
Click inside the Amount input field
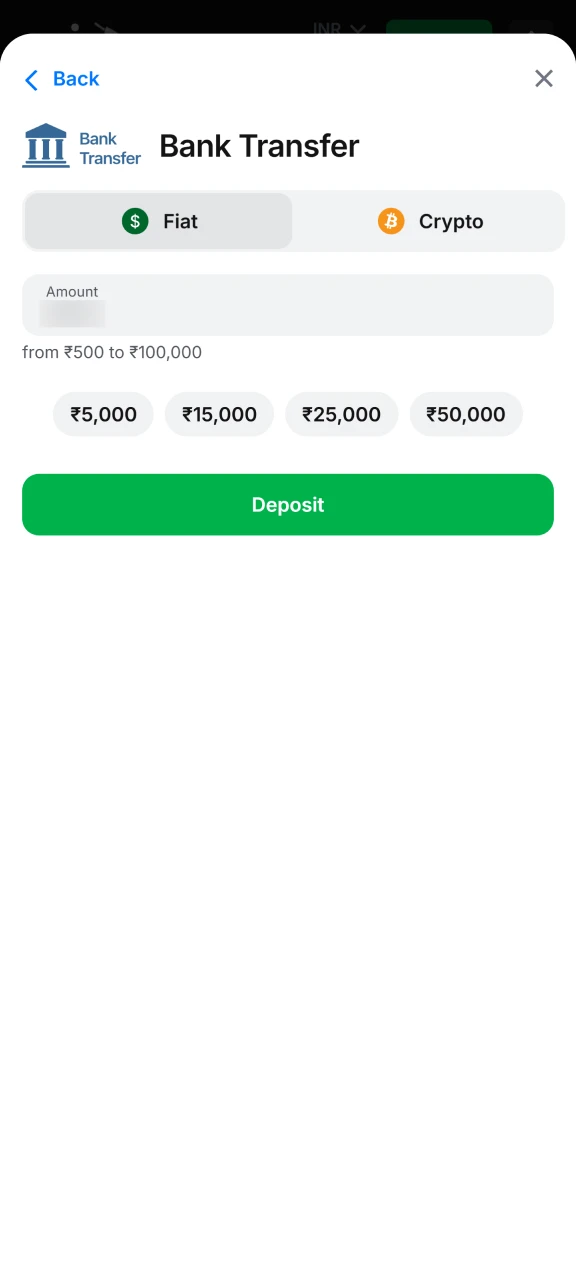point(288,305)
